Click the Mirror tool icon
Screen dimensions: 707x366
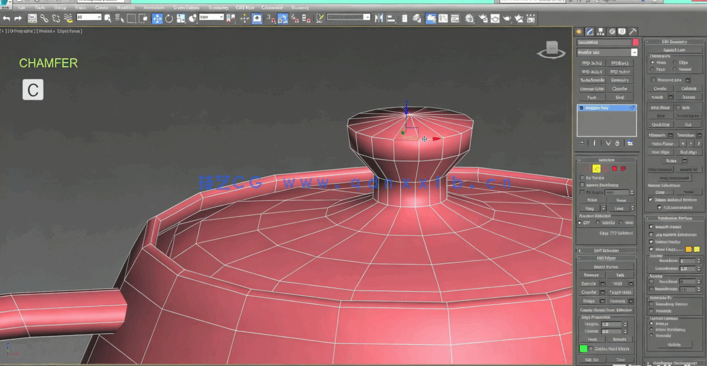pyautogui.click(x=379, y=18)
